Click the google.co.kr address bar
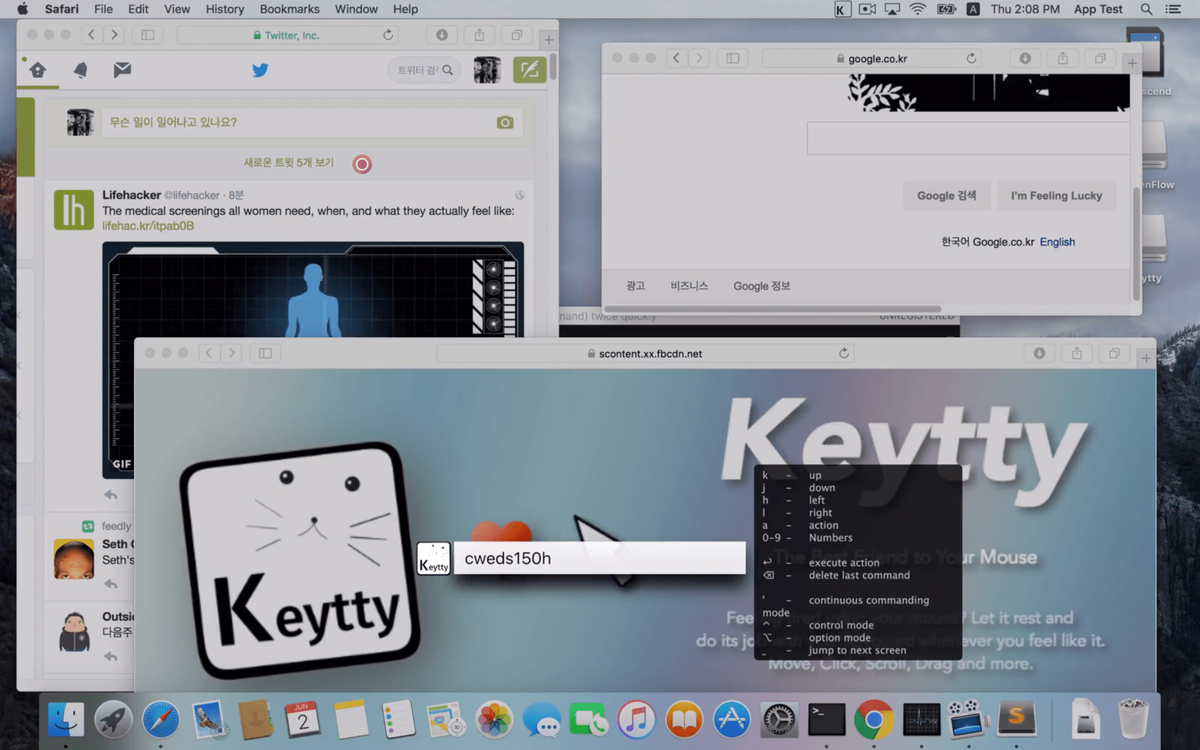Image resolution: width=1200 pixels, height=750 pixels. [x=871, y=59]
